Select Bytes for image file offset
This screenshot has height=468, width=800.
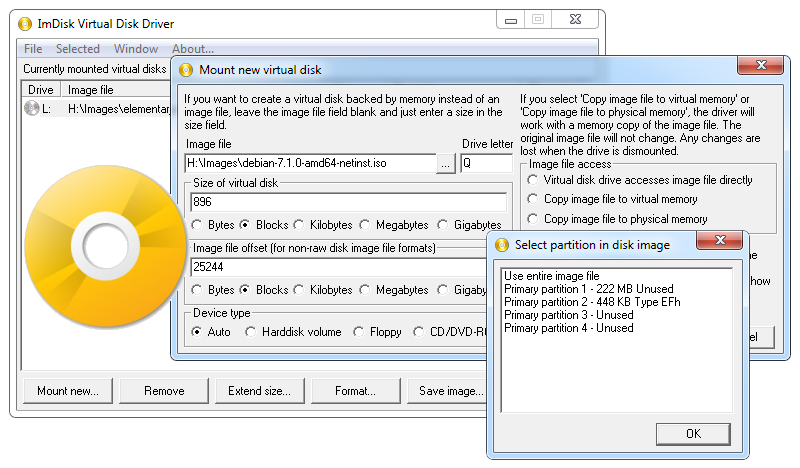coord(213,290)
